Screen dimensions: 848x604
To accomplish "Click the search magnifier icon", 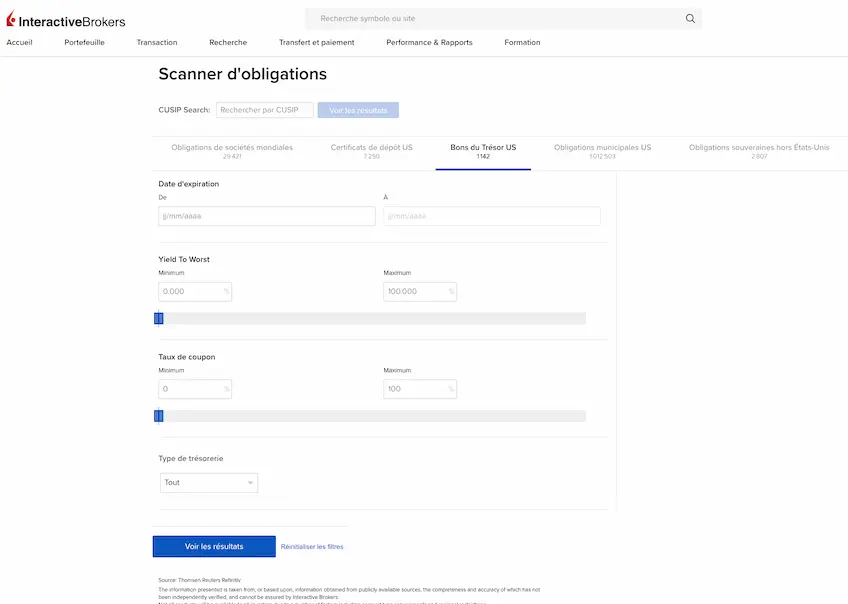I will pos(690,18).
